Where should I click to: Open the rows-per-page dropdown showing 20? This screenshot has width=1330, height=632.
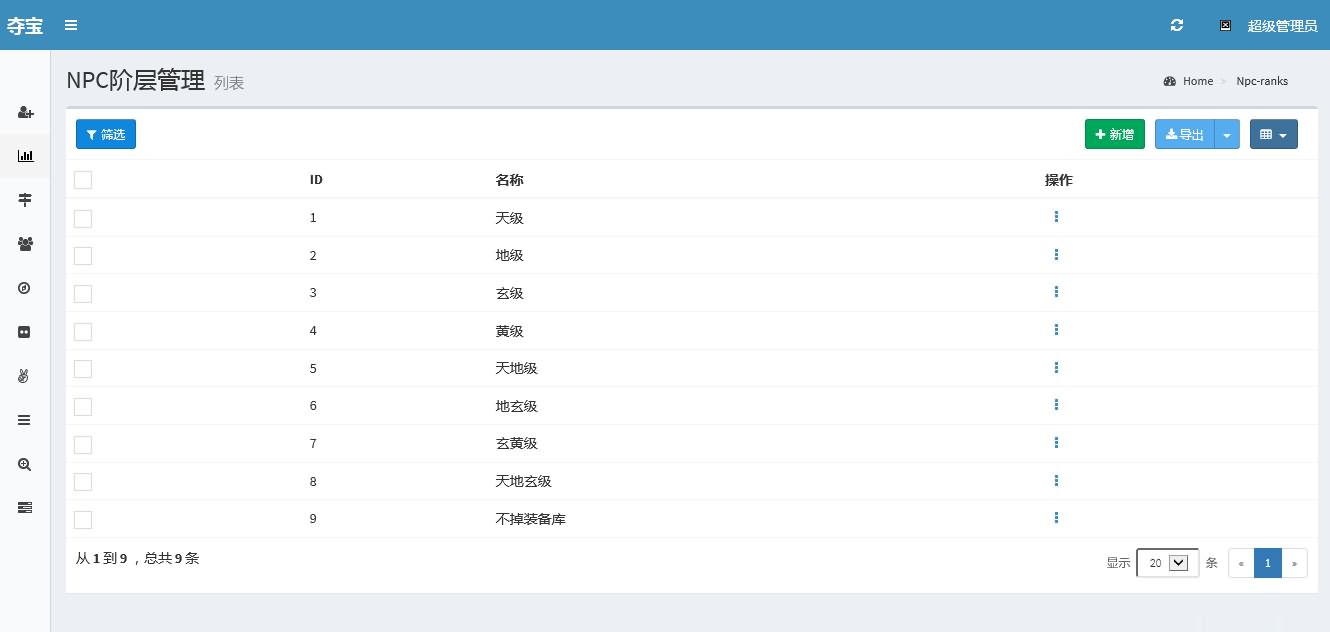coord(1167,563)
